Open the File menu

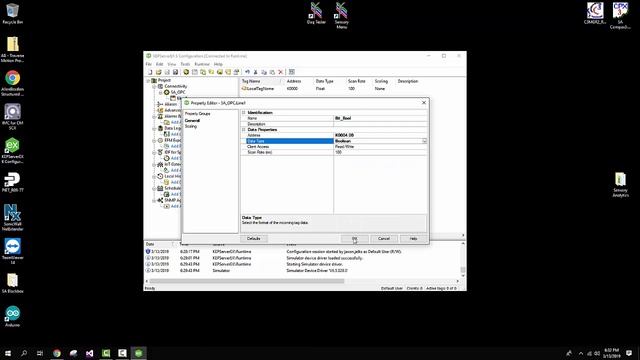pyautogui.click(x=149, y=64)
